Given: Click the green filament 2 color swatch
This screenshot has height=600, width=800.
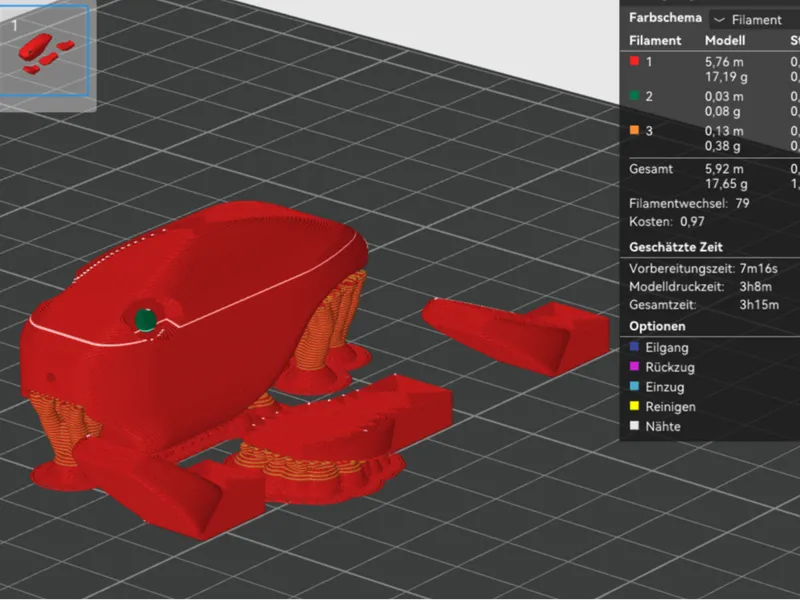Looking at the screenshot, I should 634,96.
